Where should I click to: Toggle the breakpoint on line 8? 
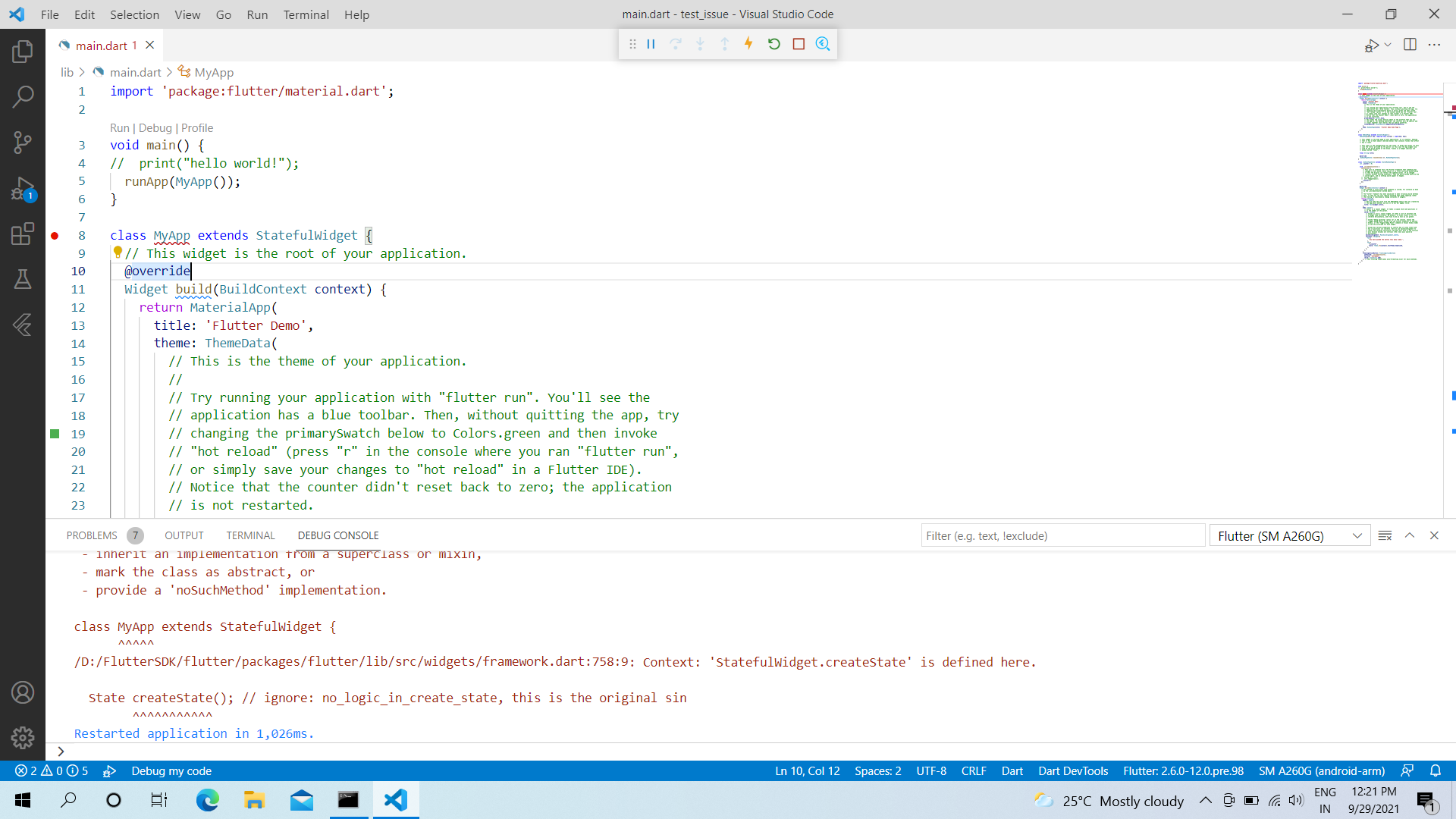click(54, 235)
